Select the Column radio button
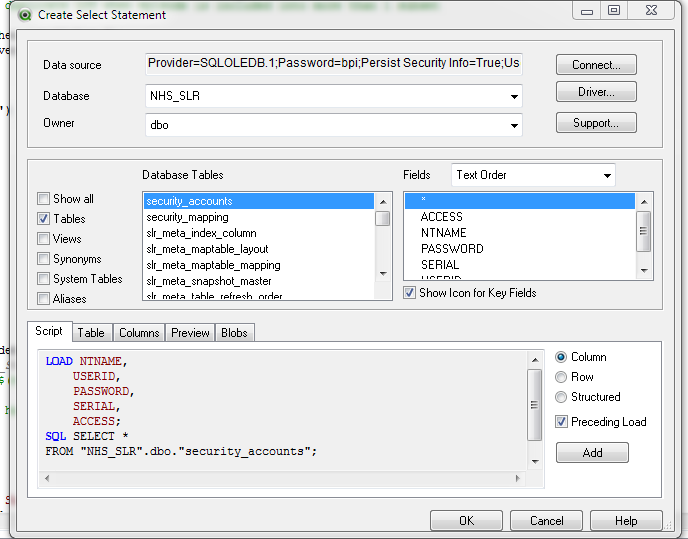Viewport: 688px width, 539px height. pyautogui.click(x=561, y=357)
